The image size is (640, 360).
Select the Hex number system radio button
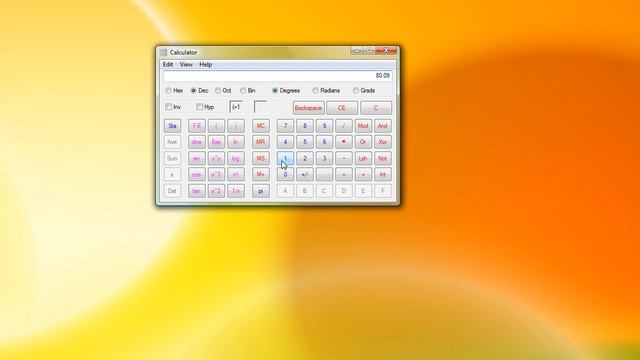coord(174,91)
